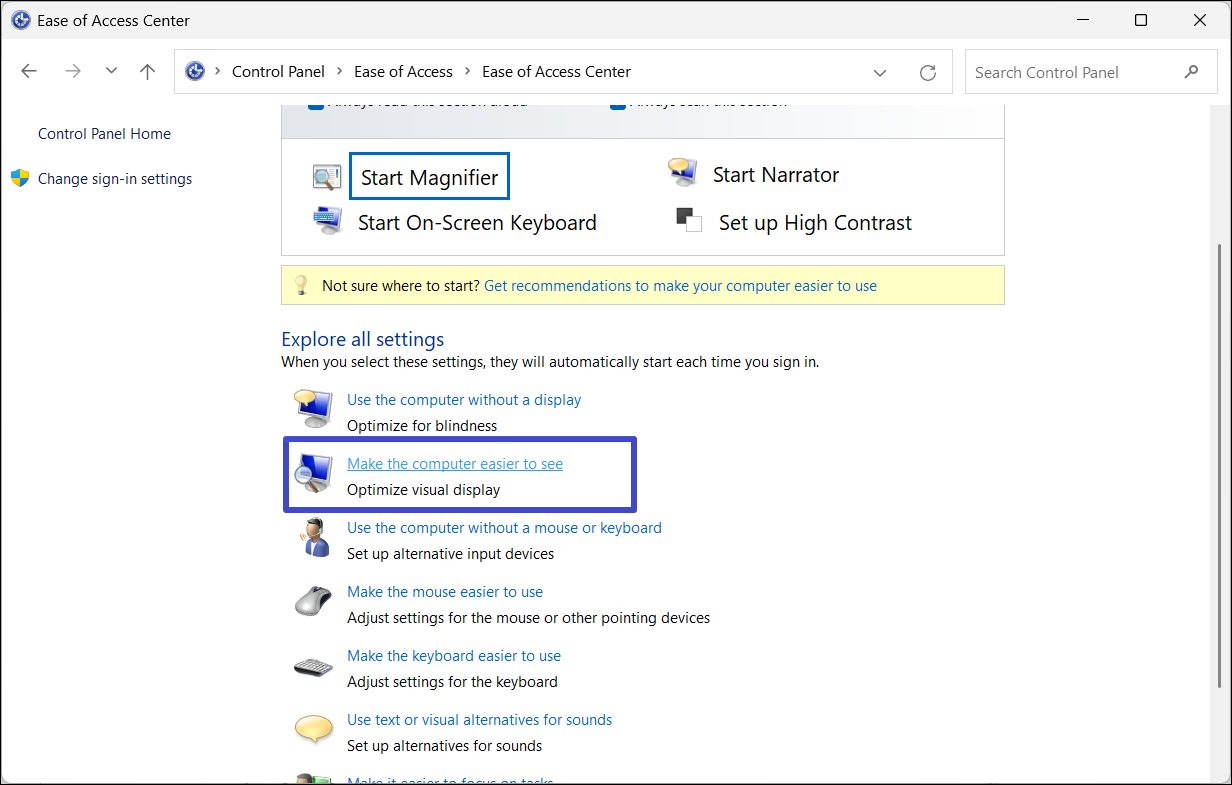Image resolution: width=1232 pixels, height=785 pixels.
Task: Click the black keyboard settings icon
Action: (x=313, y=667)
